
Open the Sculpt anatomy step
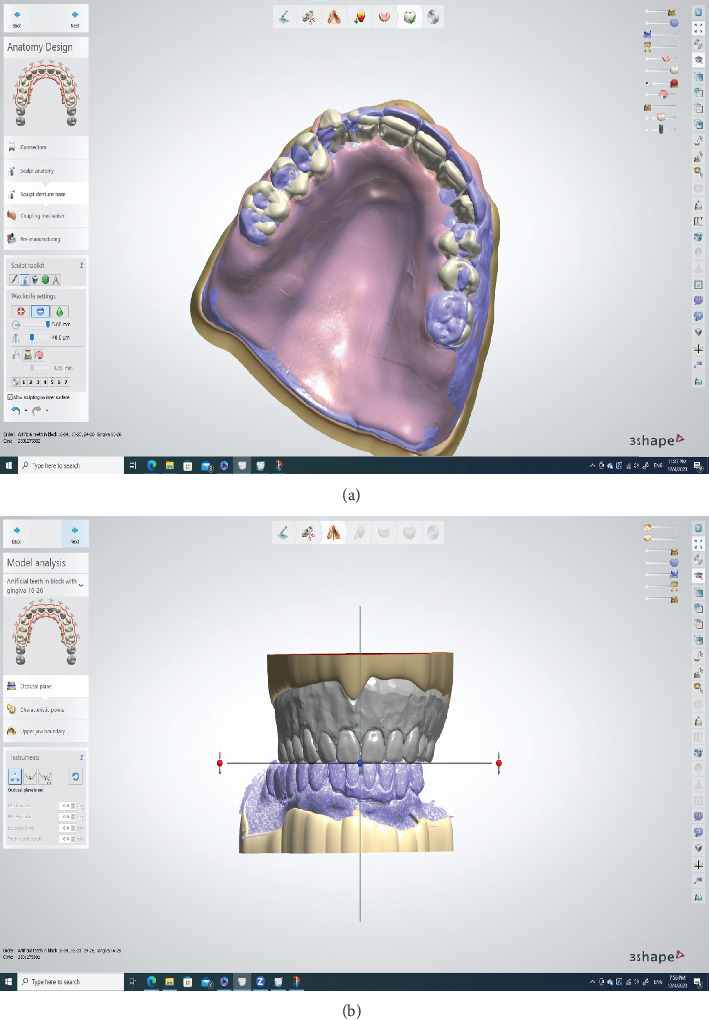46,170
